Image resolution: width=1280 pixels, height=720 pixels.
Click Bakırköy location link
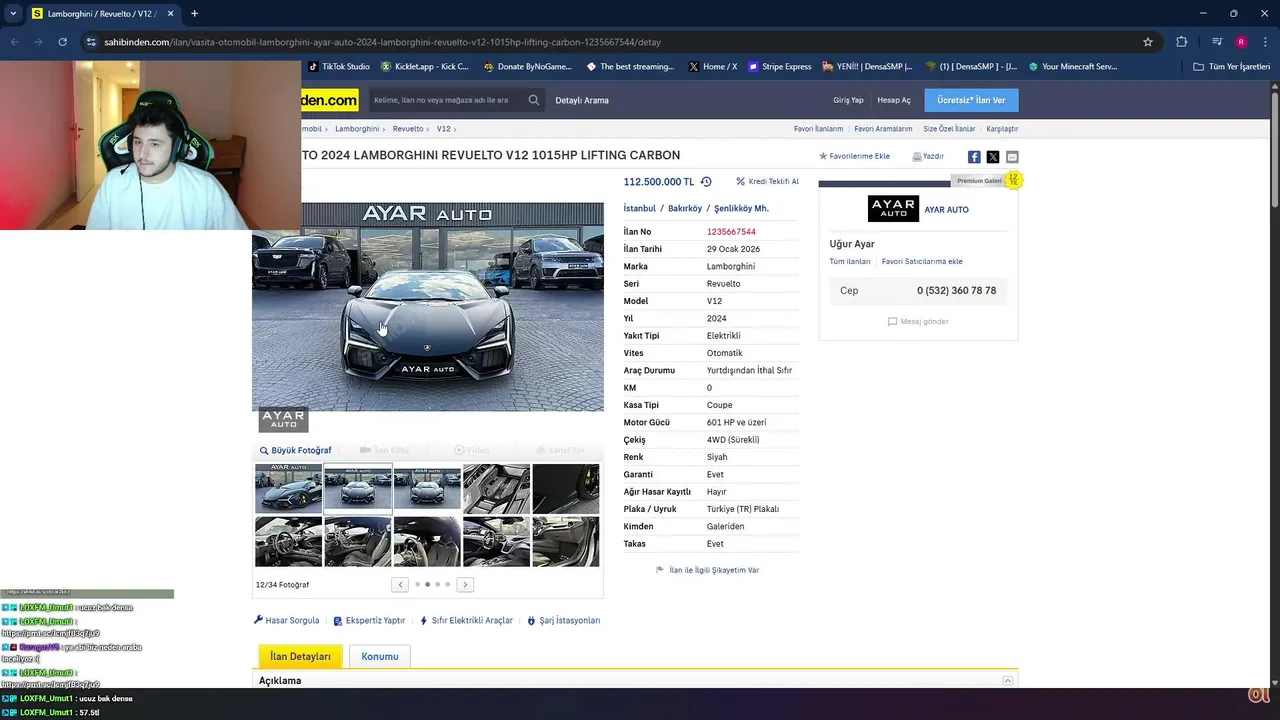[685, 209]
